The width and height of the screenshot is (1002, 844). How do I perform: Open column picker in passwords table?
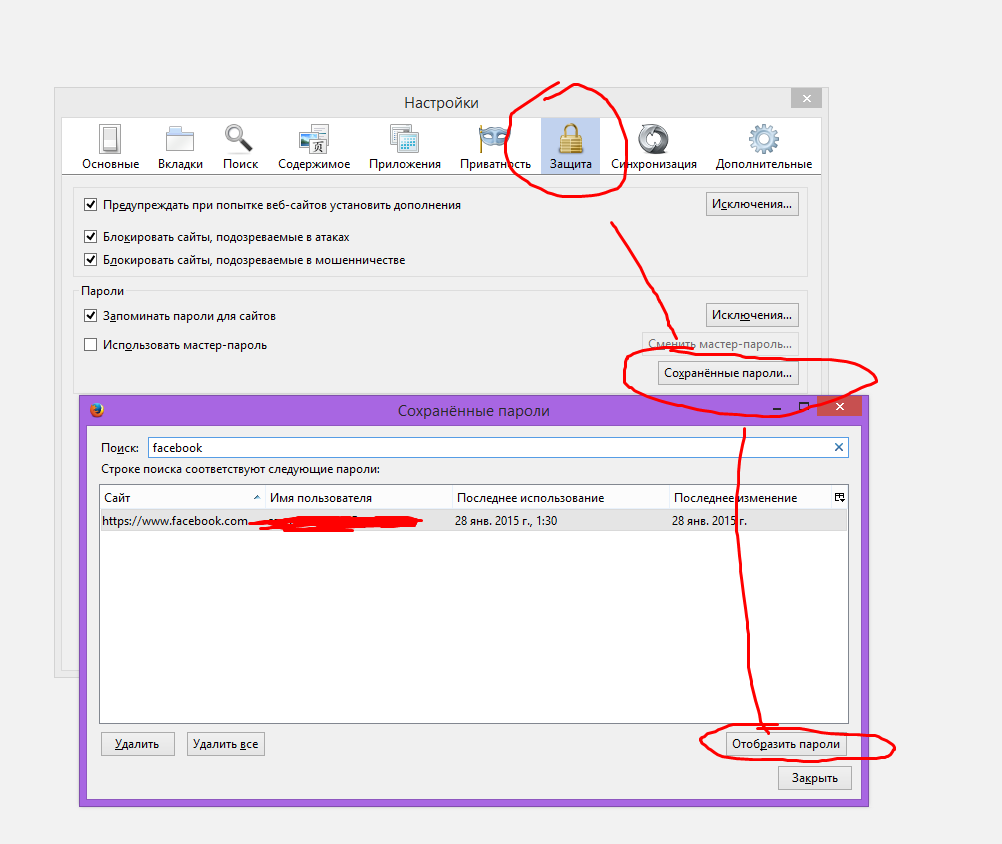pyautogui.click(x=839, y=497)
